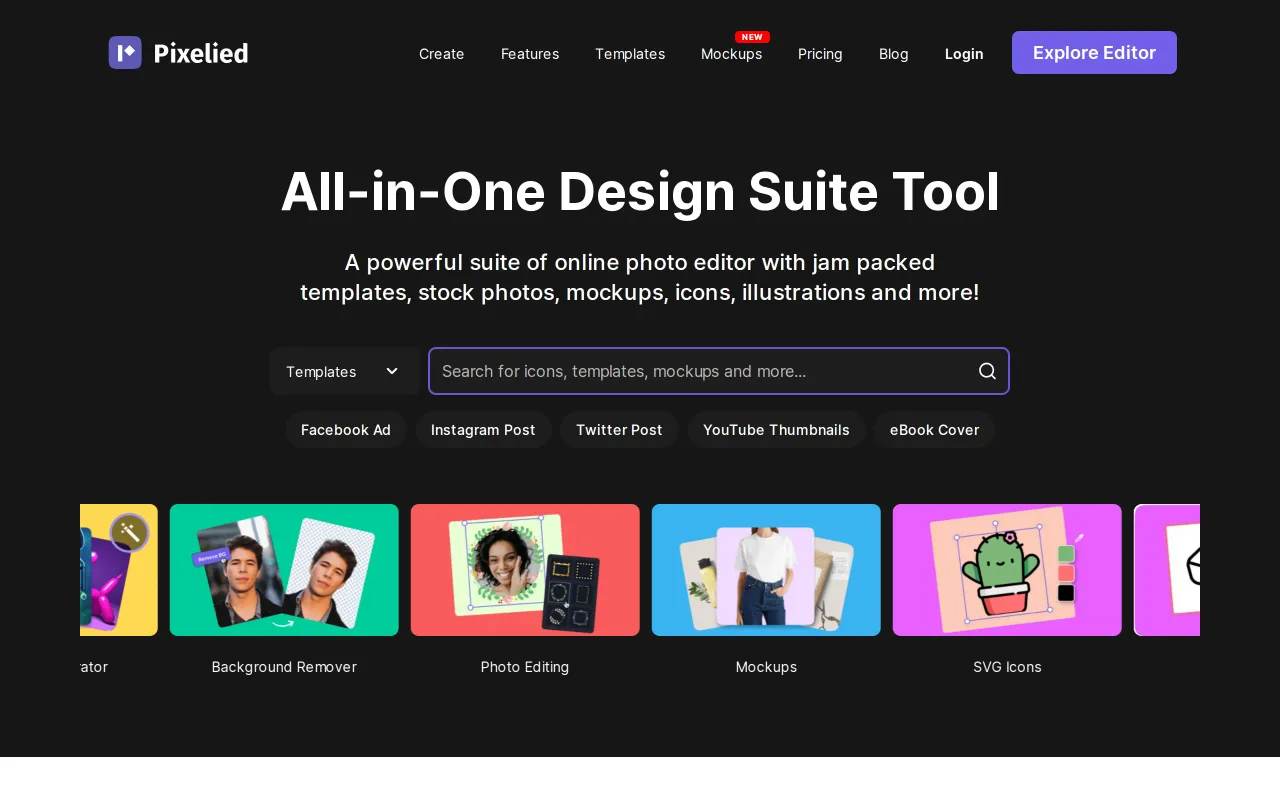Choose the Twitter Post tag

pos(619,430)
